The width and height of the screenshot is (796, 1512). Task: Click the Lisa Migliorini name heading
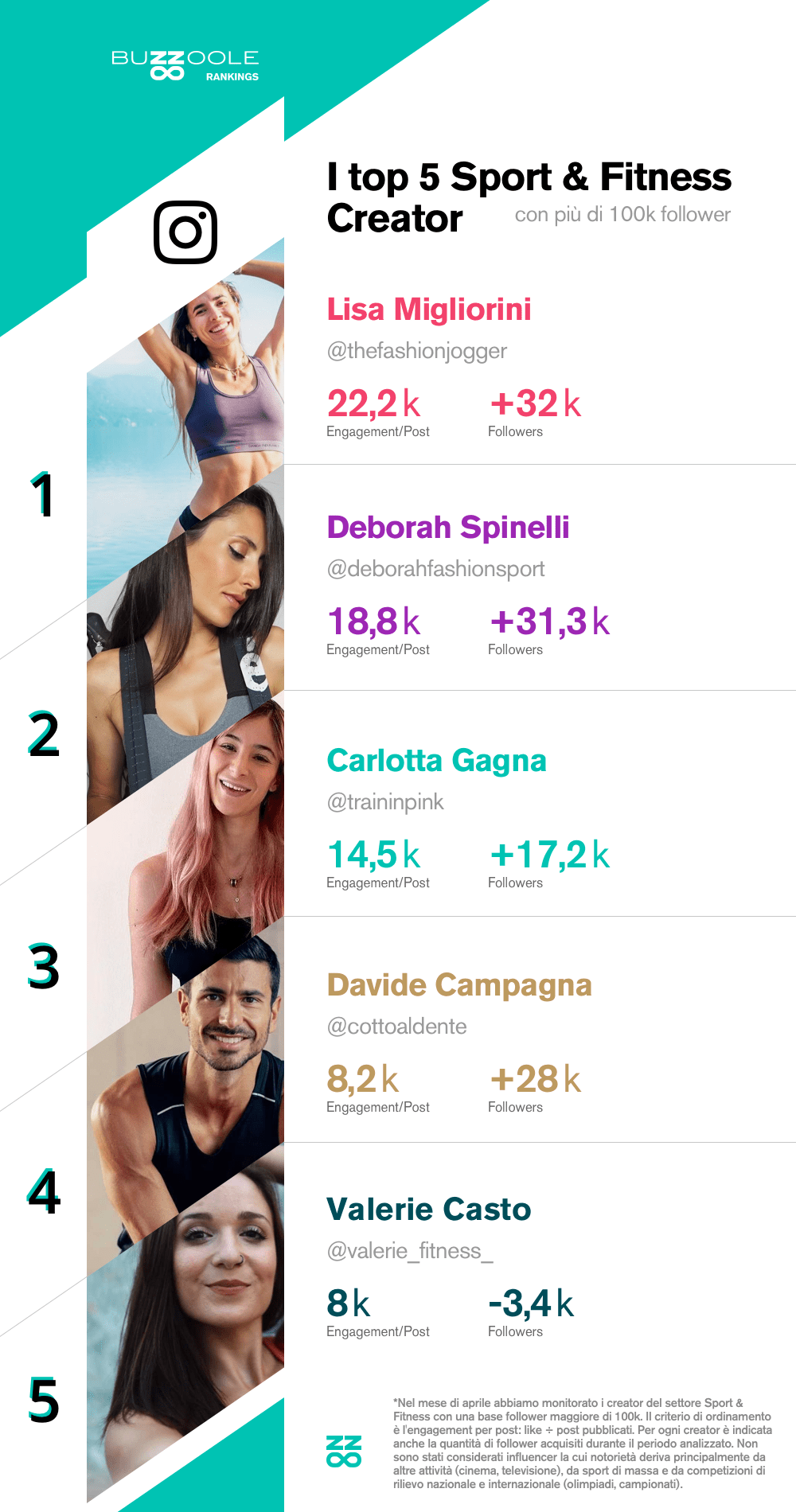click(x=429, y=310)
